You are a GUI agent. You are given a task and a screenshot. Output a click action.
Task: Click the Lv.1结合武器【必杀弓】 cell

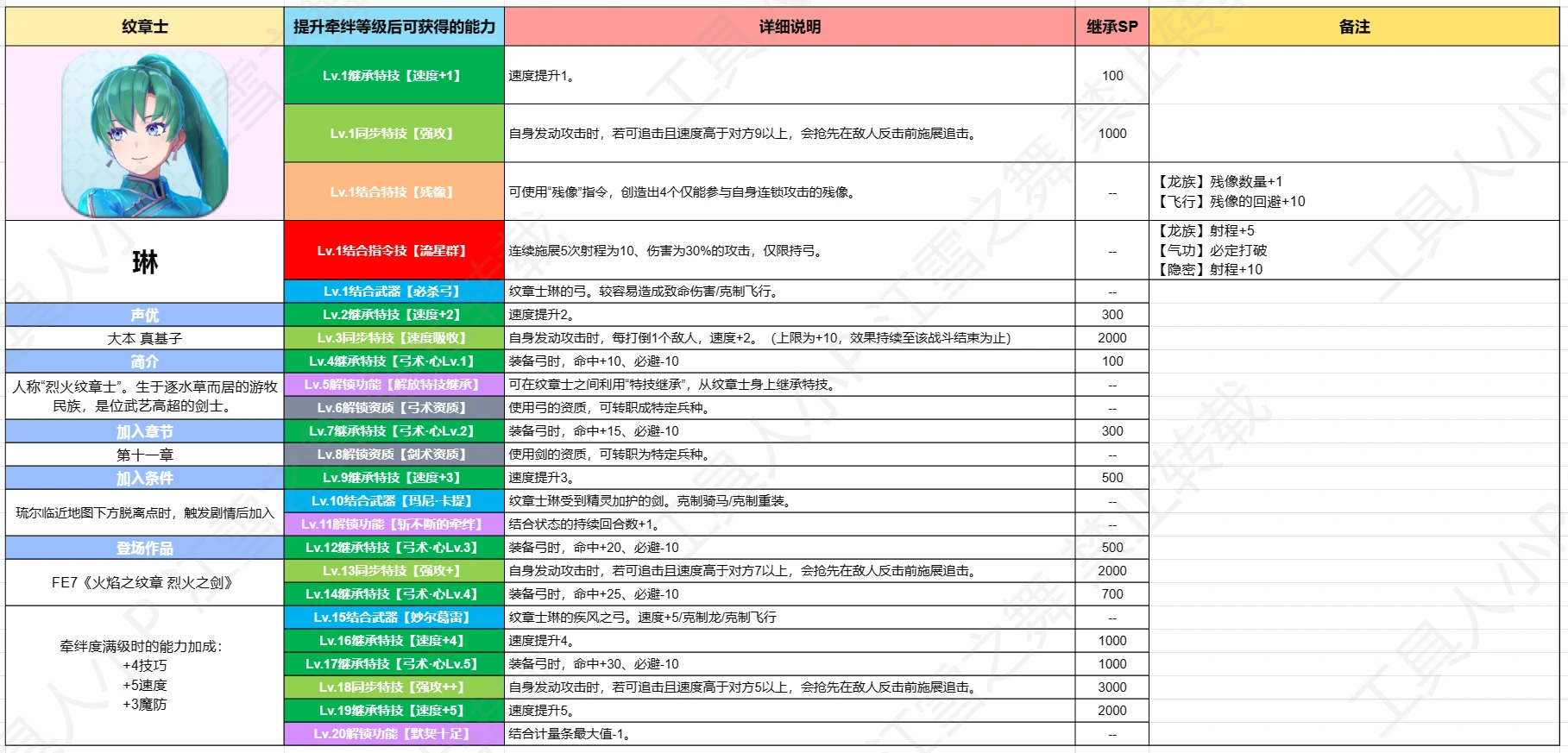point(394,292)
